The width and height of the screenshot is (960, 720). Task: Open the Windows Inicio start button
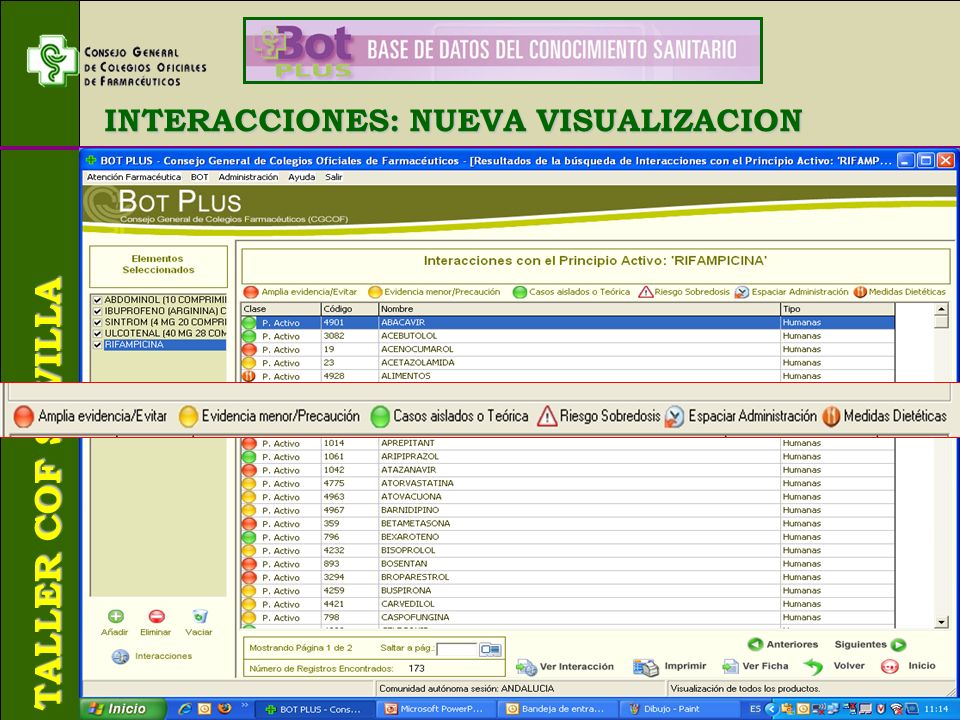tap(122, 709)
